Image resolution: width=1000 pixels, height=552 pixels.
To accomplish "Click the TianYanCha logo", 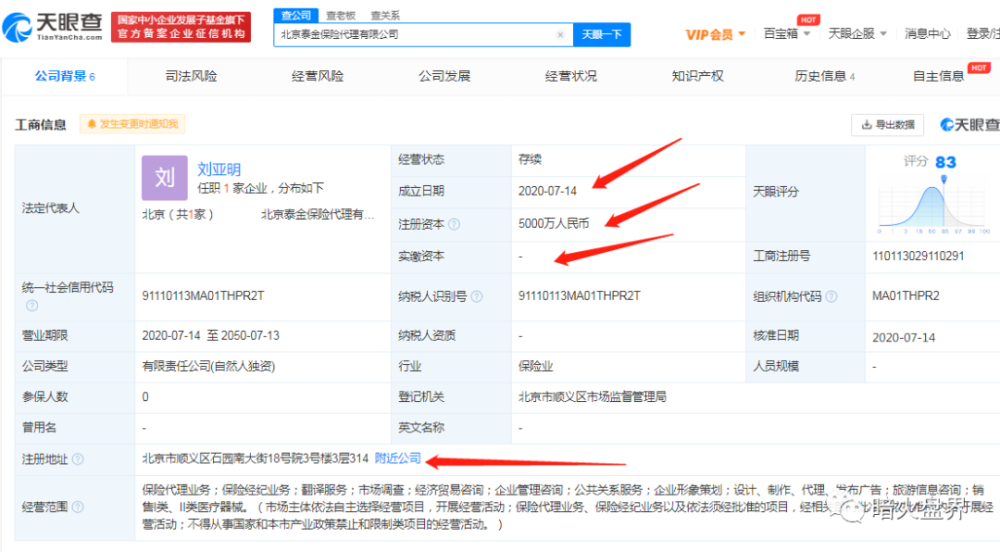I will (x=53, y=27).
